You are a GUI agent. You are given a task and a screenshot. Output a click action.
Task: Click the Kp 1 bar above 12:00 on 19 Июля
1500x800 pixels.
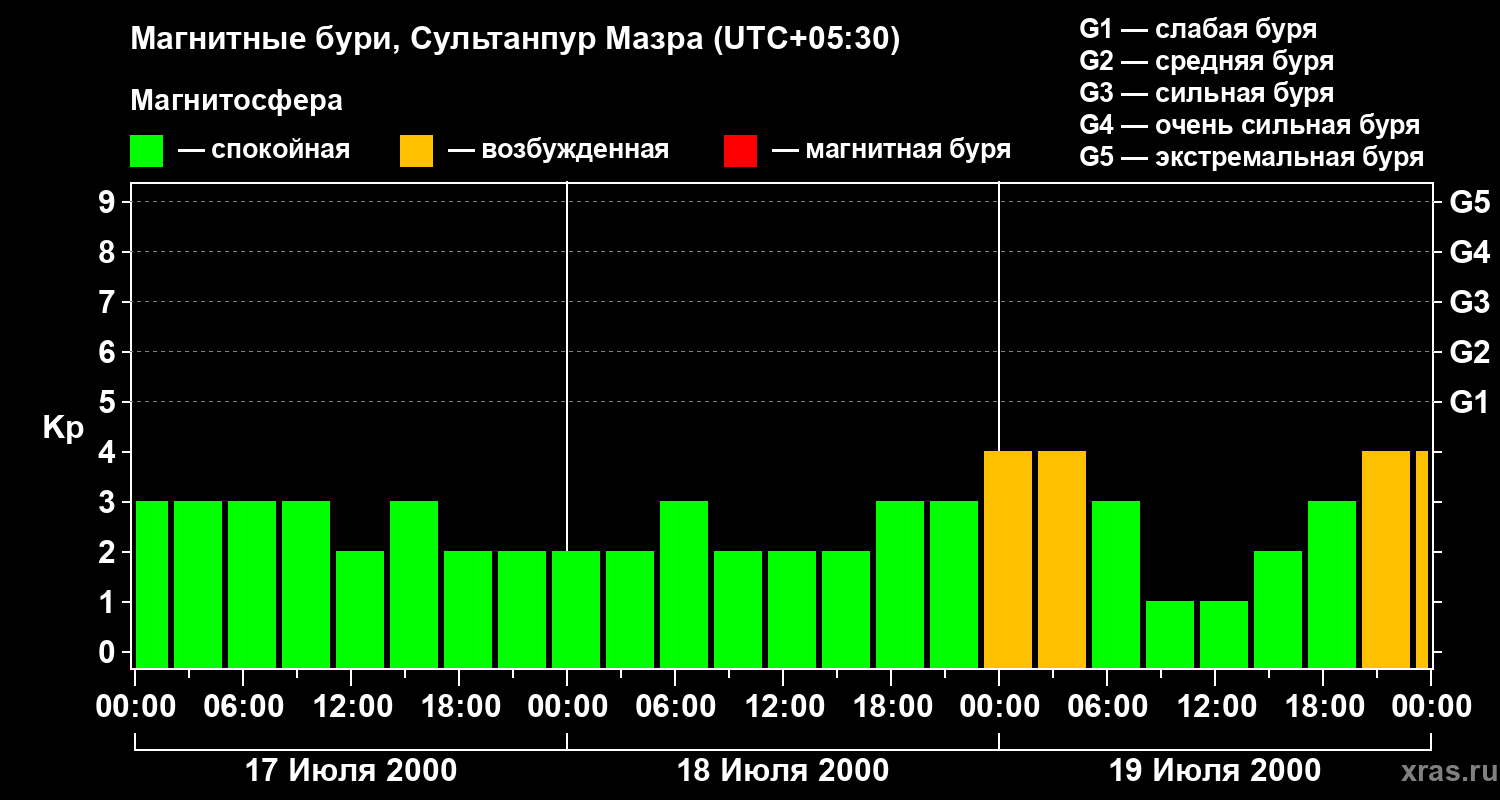[1224, 635]
